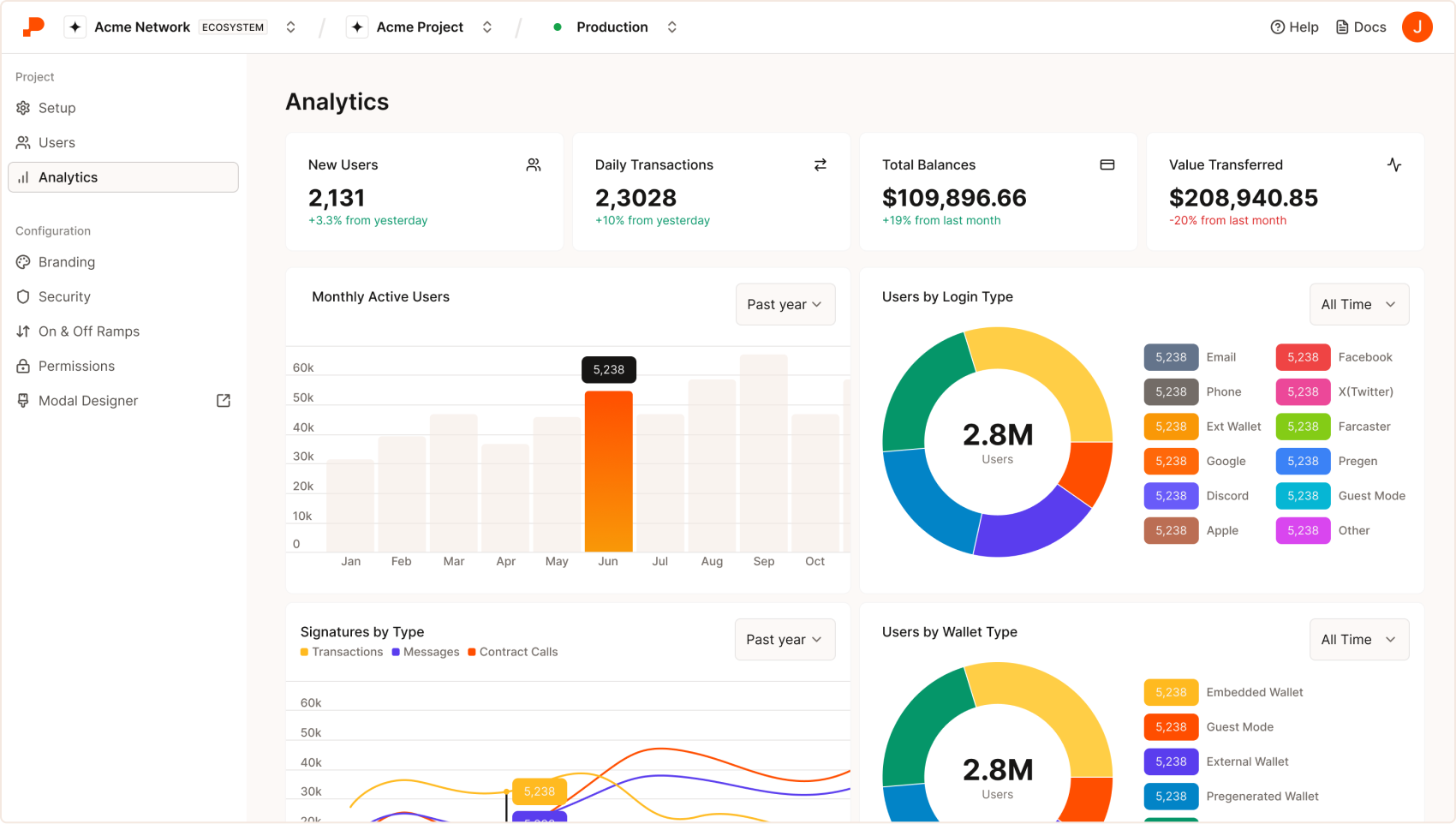
Task: Open Setup in the sidebar
Action: point(123,108)
